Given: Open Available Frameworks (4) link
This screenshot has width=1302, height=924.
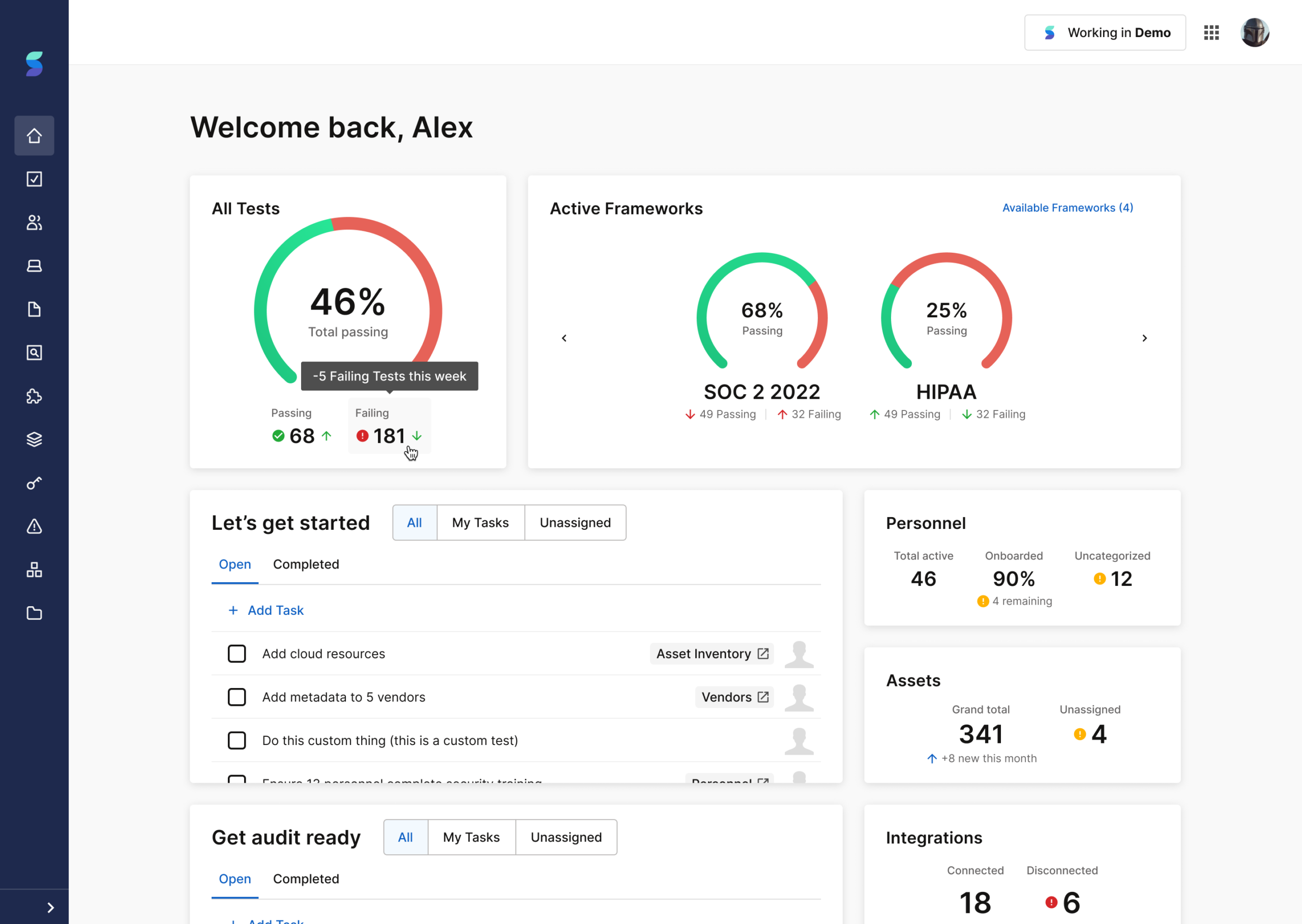Looking at the screenshot, I should (1067, 207).
